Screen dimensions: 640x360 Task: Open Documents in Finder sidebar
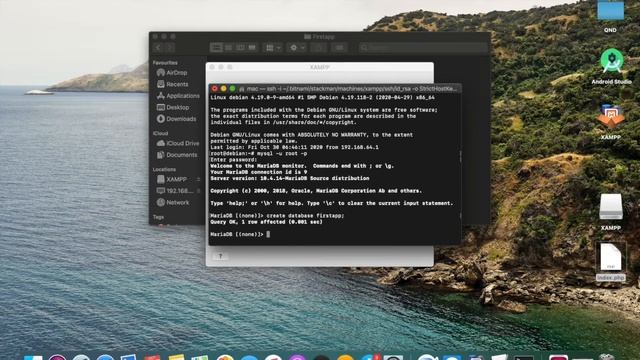click(177, 155)
